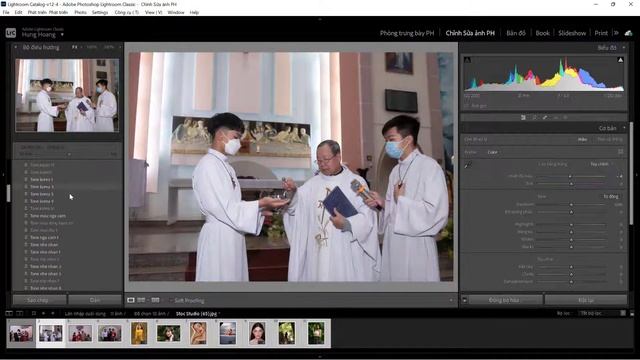
Task: Switch to Bản đồ module
Action: (x=516, y=33)
